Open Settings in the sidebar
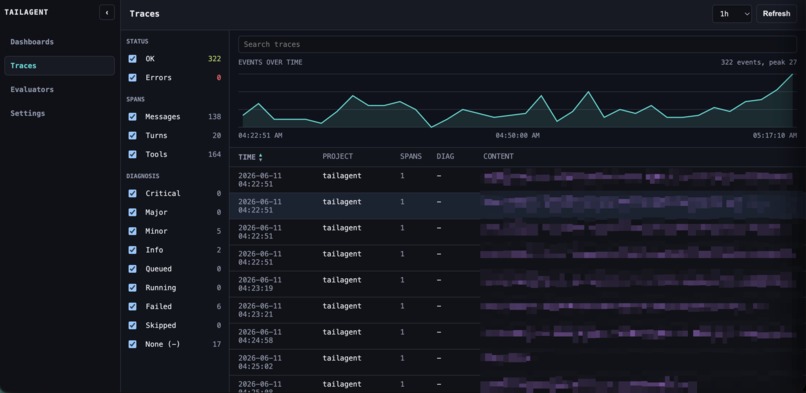 28,113
